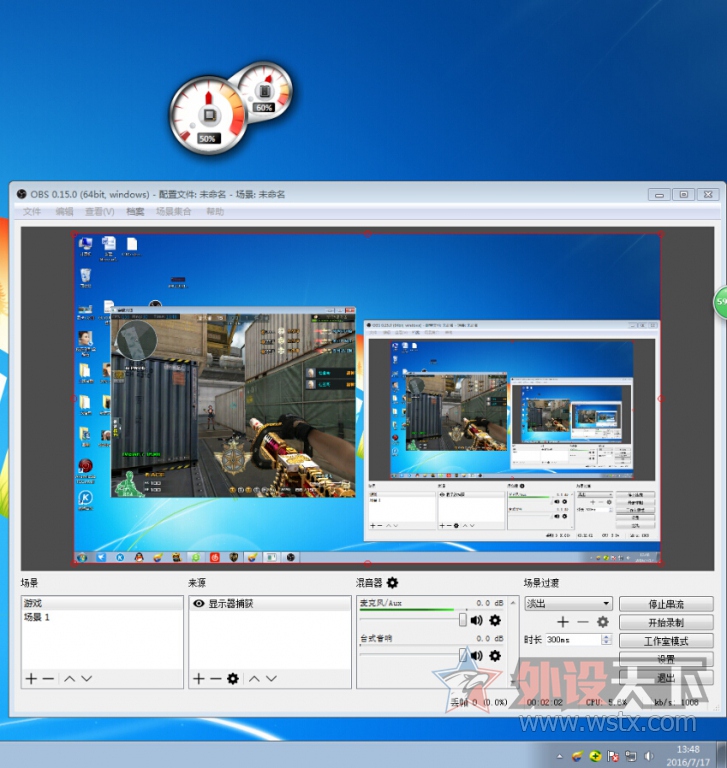Show hidden tray icons arrow

coord(559,756)
